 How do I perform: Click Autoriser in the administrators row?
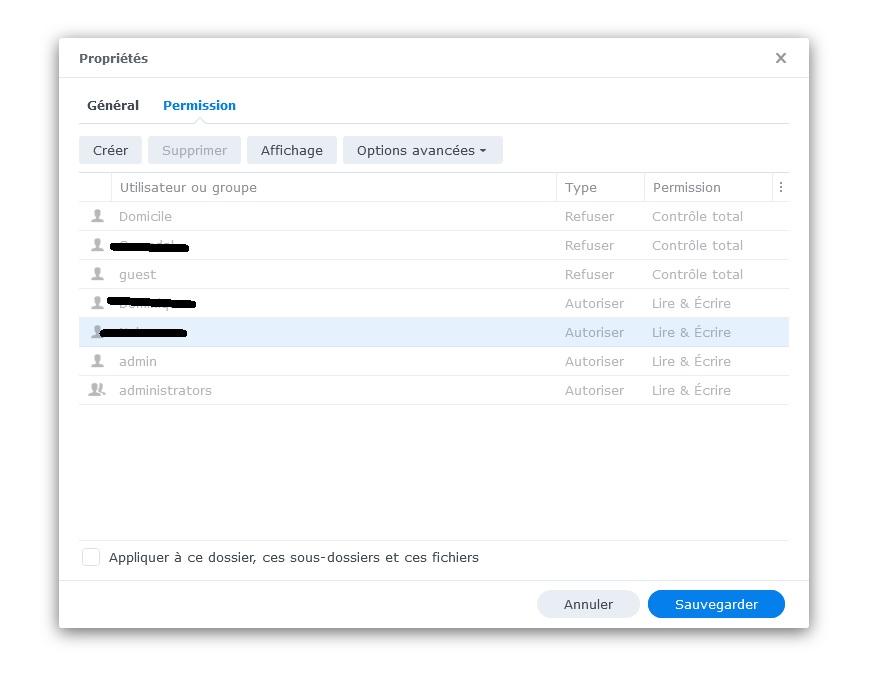pos(594,390)
